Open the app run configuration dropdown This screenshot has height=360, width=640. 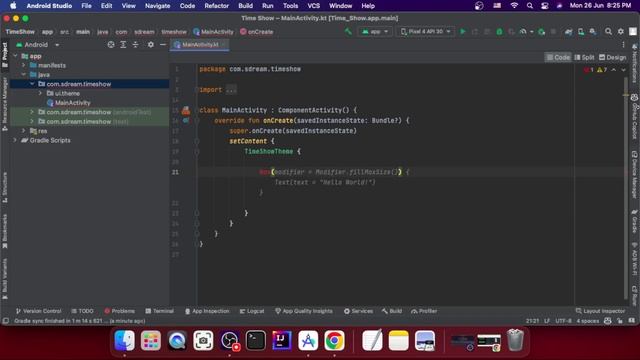tap(375, 31)
